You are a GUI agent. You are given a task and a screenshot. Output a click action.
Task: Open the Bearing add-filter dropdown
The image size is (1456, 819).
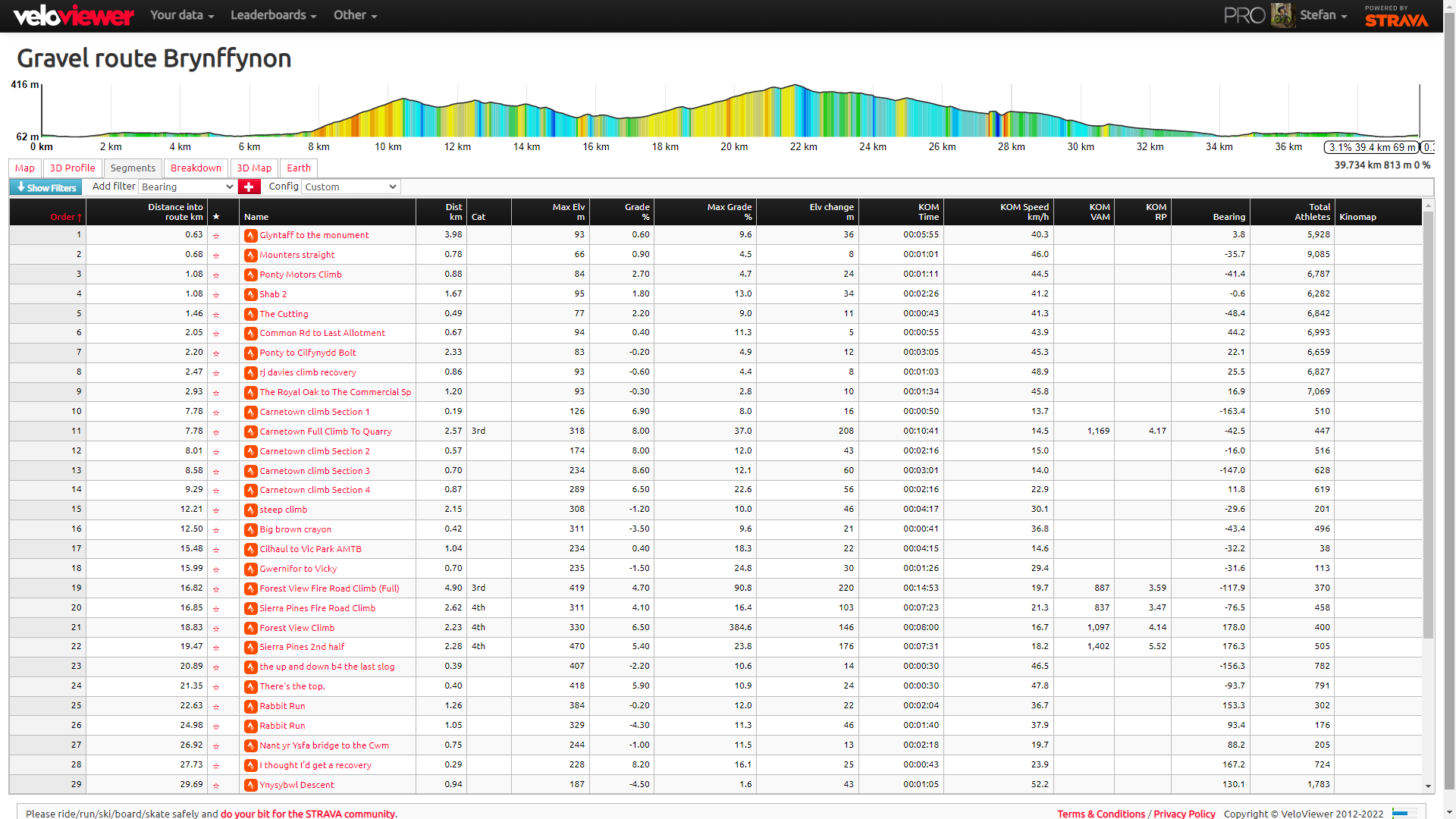(x=187, y=187)
